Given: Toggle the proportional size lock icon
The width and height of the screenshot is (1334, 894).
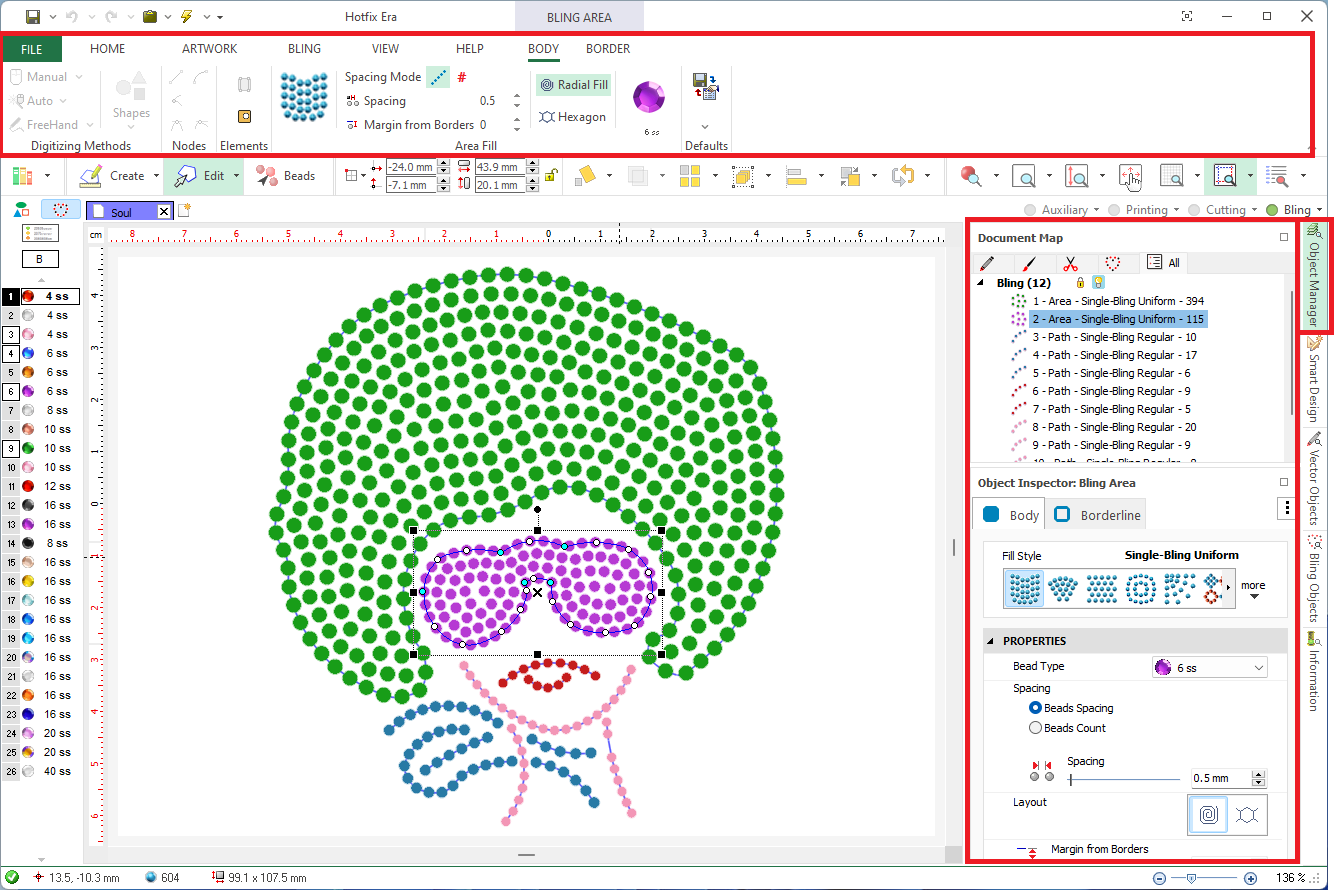Looking at the screenshot, I should click(550, 175).
